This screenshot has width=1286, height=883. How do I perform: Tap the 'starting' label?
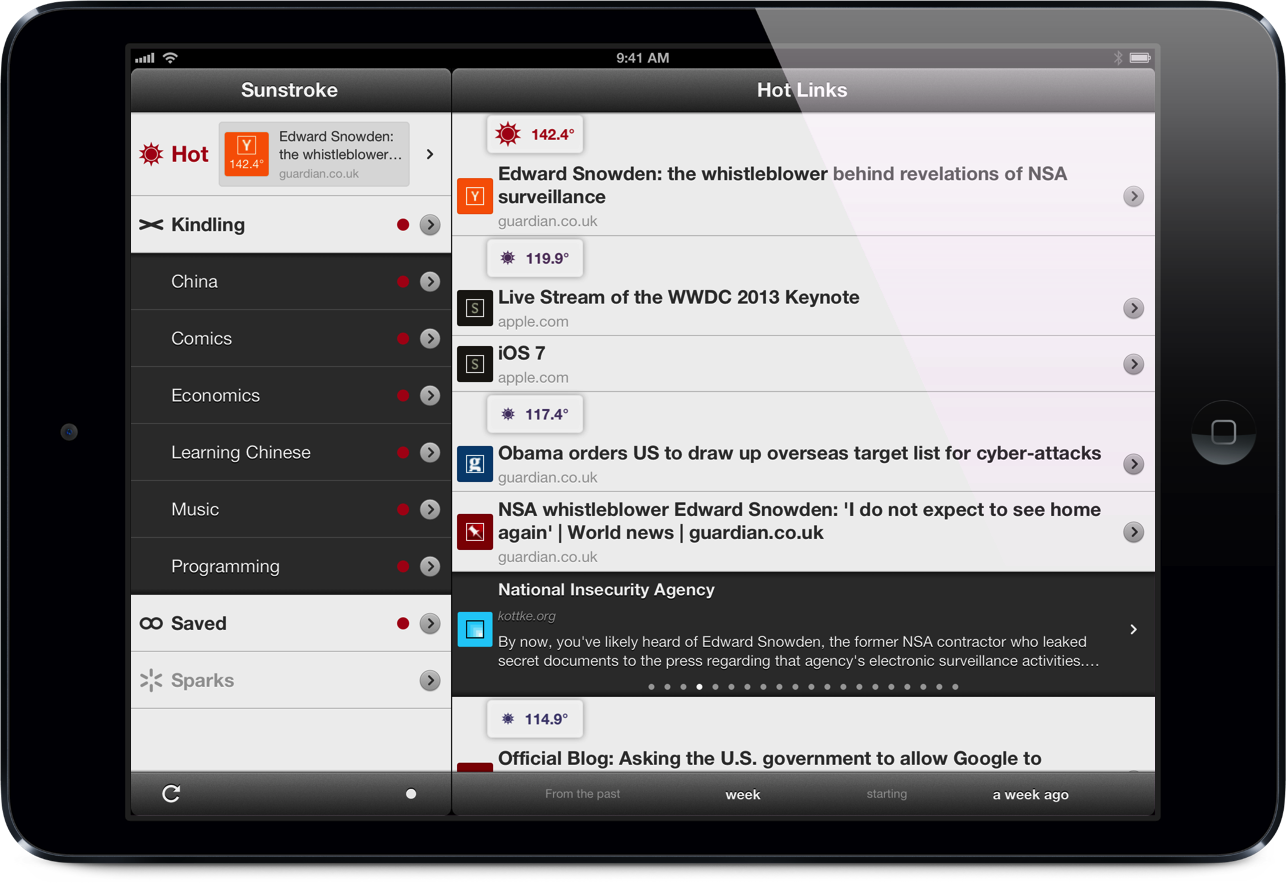pyautogui.click(x=887, y=794)
